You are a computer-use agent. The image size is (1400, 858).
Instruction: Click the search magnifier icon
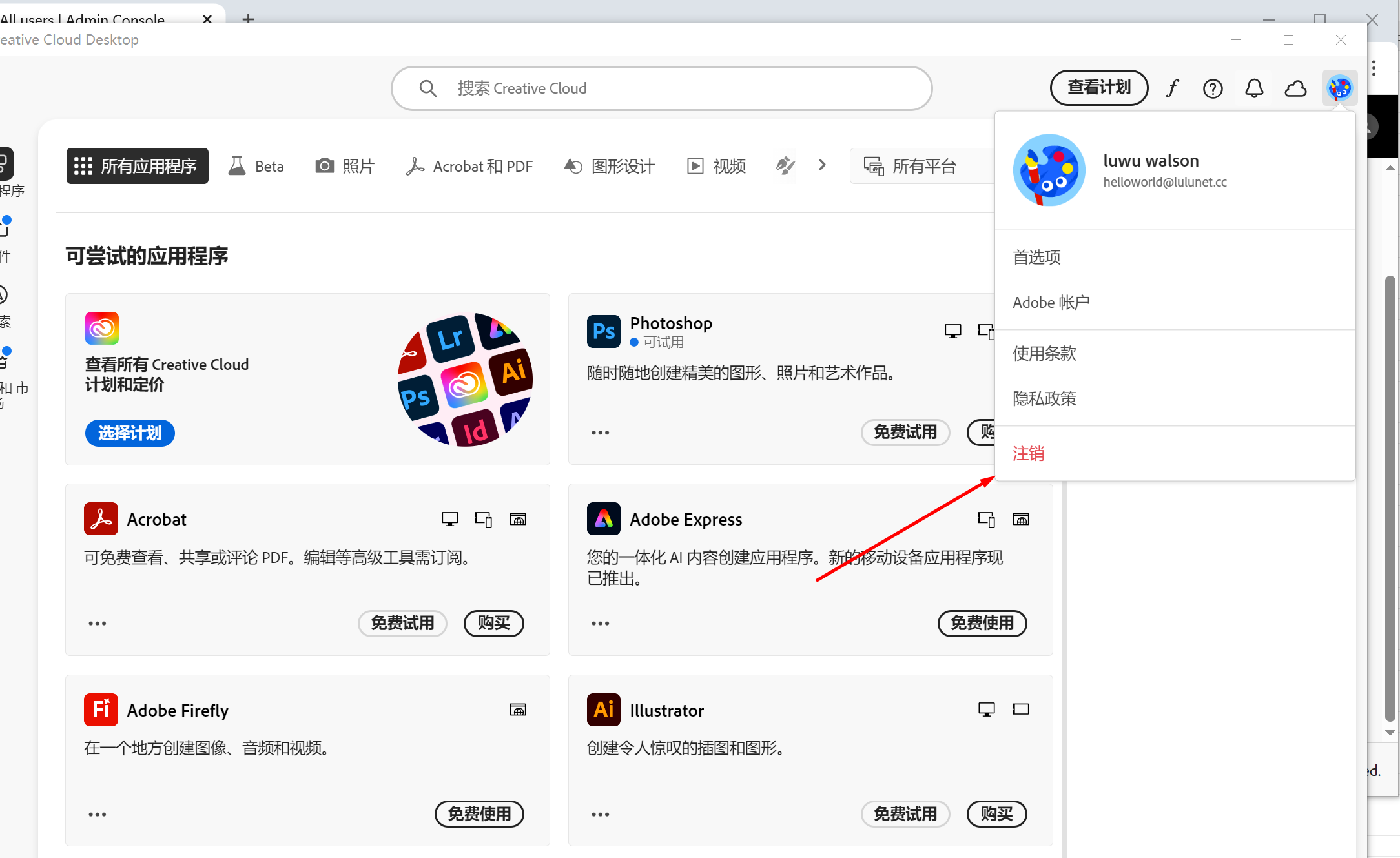tap(428, 88)
